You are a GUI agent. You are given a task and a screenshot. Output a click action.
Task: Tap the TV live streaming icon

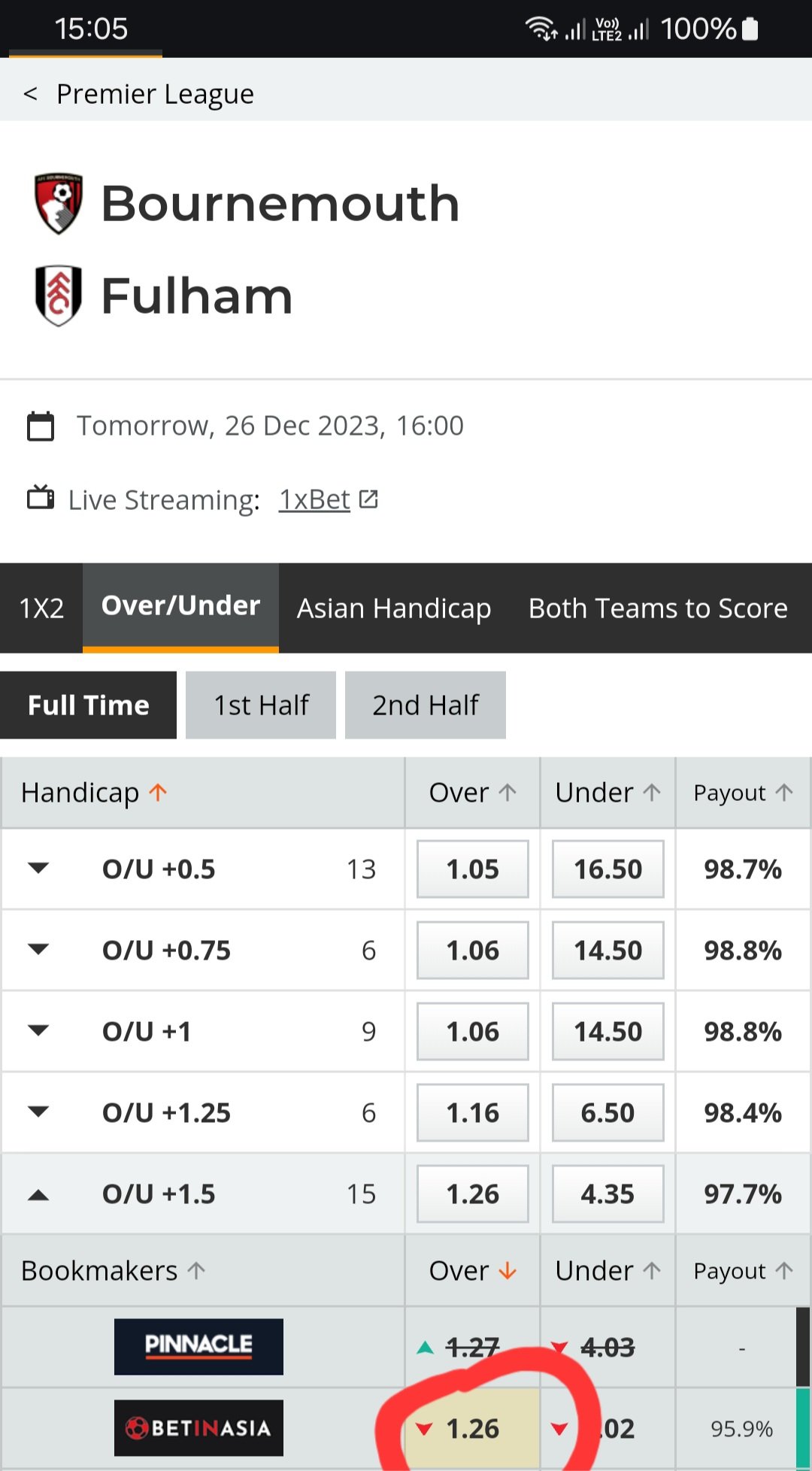click(x=41, y=498)
